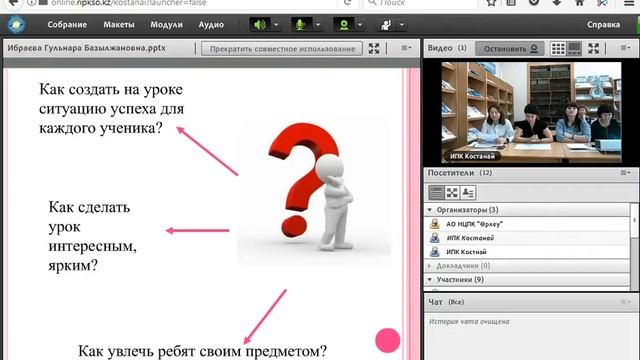Collapse the Организаторы group
Viewport: 640px width, 360px height.
point(430,210)
